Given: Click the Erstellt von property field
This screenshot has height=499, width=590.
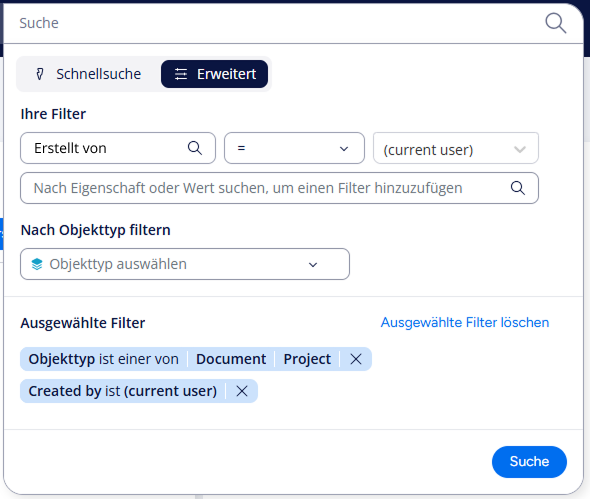Looking at the screenshot, I should pos(118,148).
